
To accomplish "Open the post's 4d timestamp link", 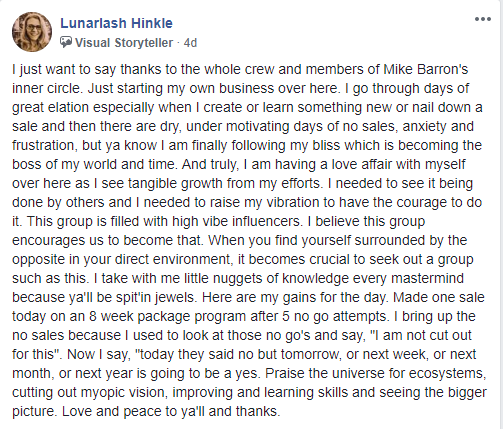I will pyautogui.click(x=190, y=43).
